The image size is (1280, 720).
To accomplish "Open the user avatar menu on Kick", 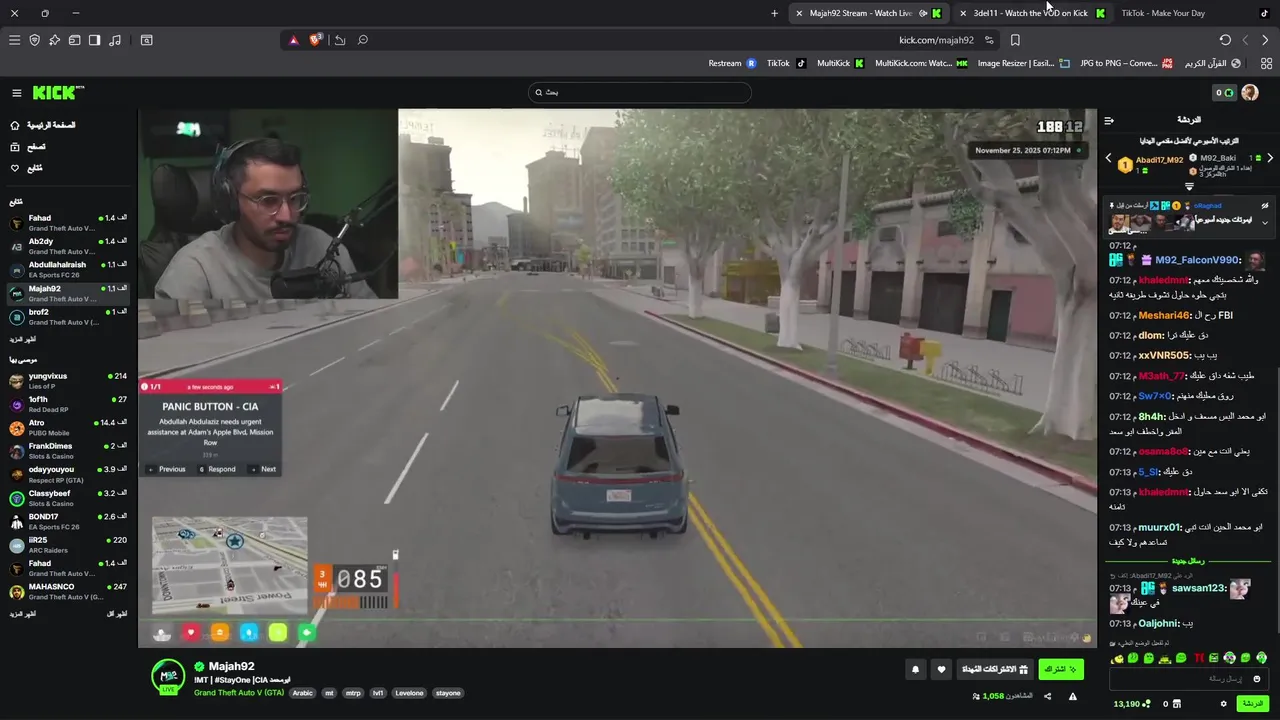I will point(1249,92).
